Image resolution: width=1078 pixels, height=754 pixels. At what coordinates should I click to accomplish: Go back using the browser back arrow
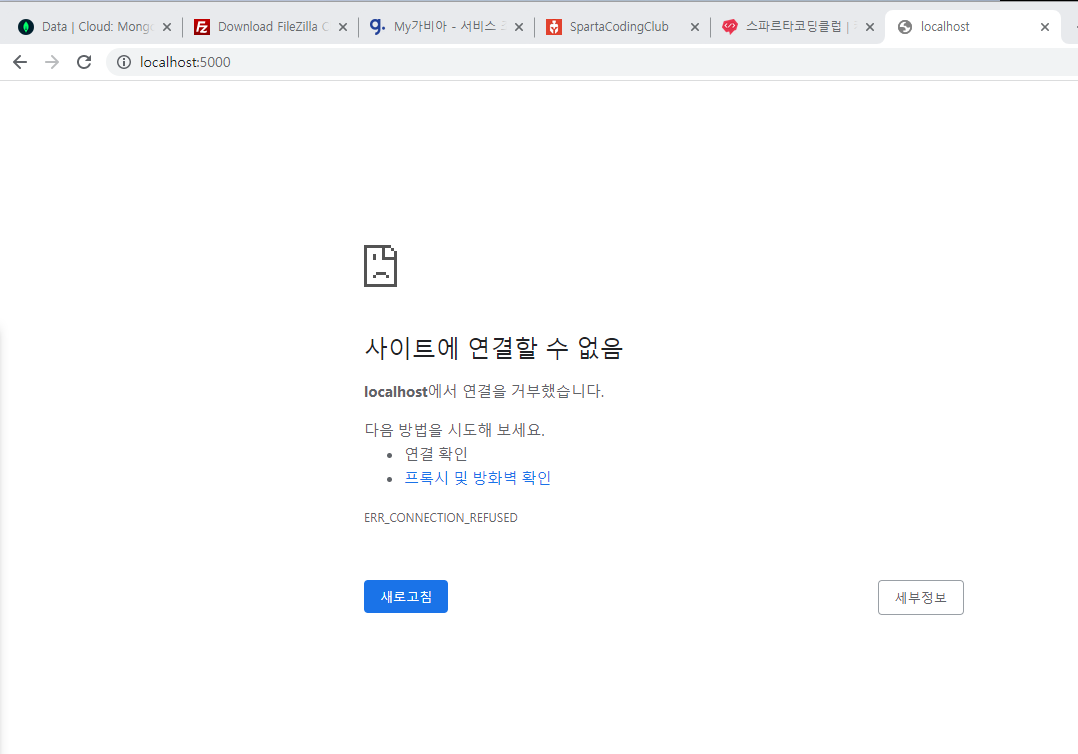(x=20, y=62)
